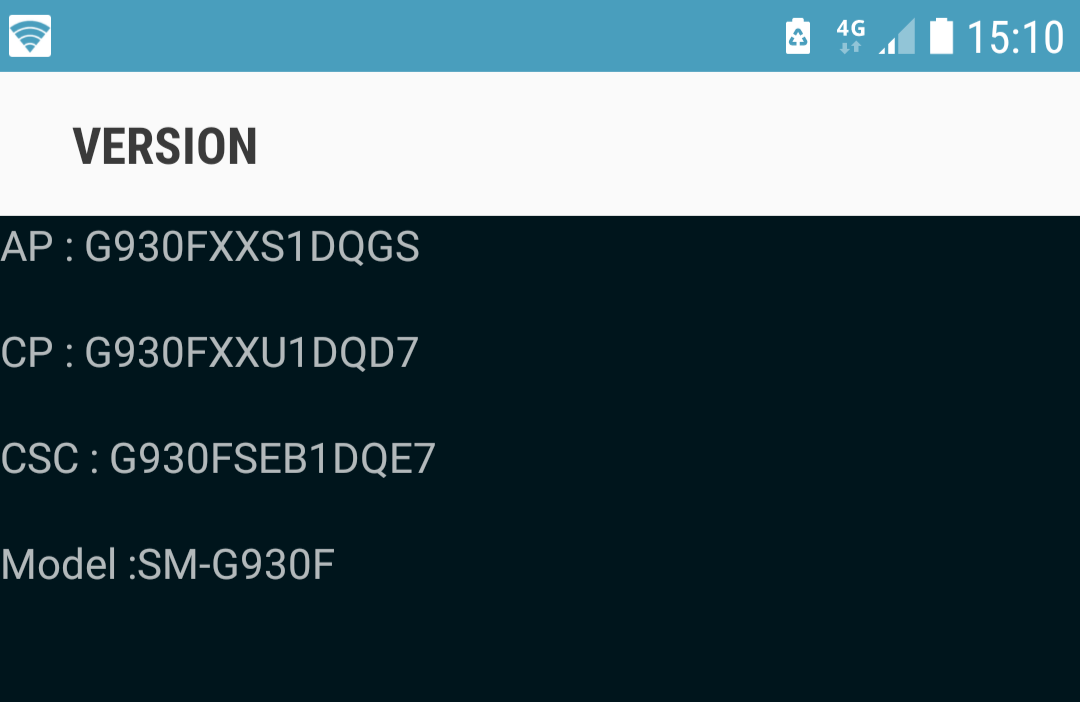
Task: Tap the battery recycle power-saving icon
Action: (x=798, y=36)
